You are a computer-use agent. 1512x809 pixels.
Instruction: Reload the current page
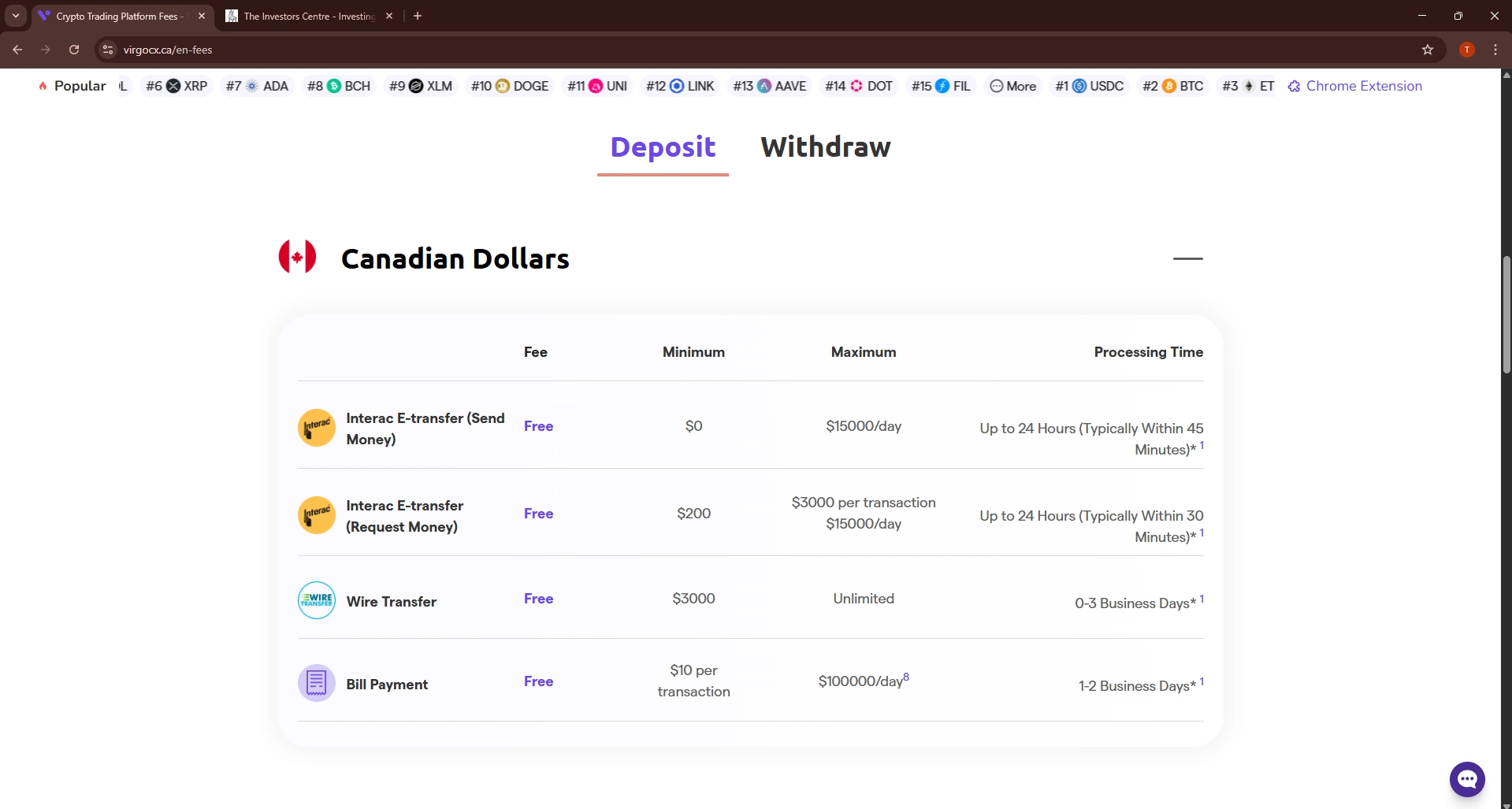(74, 50)
